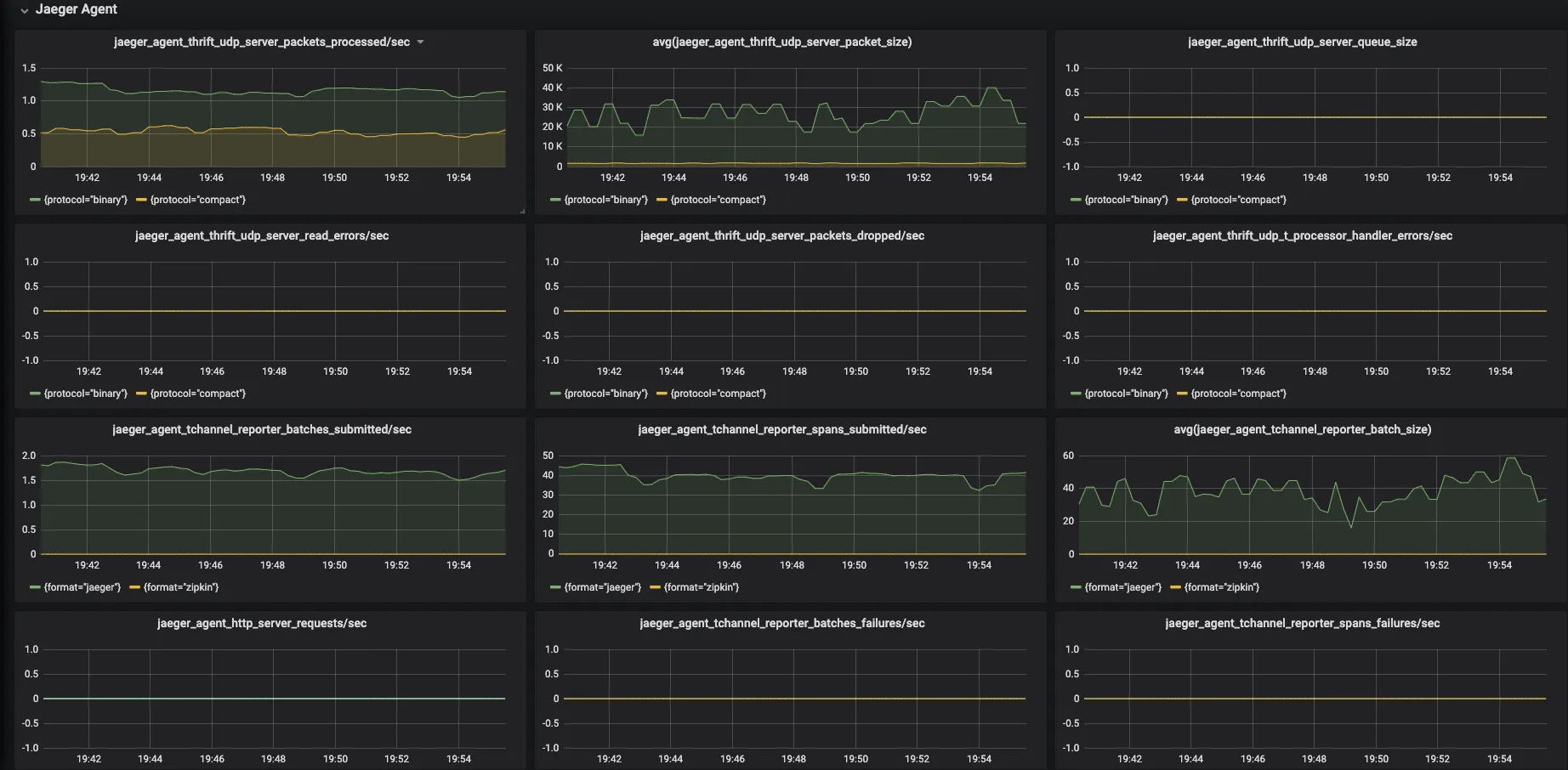The height and width of the screenshot is (770, 1568).
Task: Toggle compact series in packets_dropped legend
Action: pos(718,393)
